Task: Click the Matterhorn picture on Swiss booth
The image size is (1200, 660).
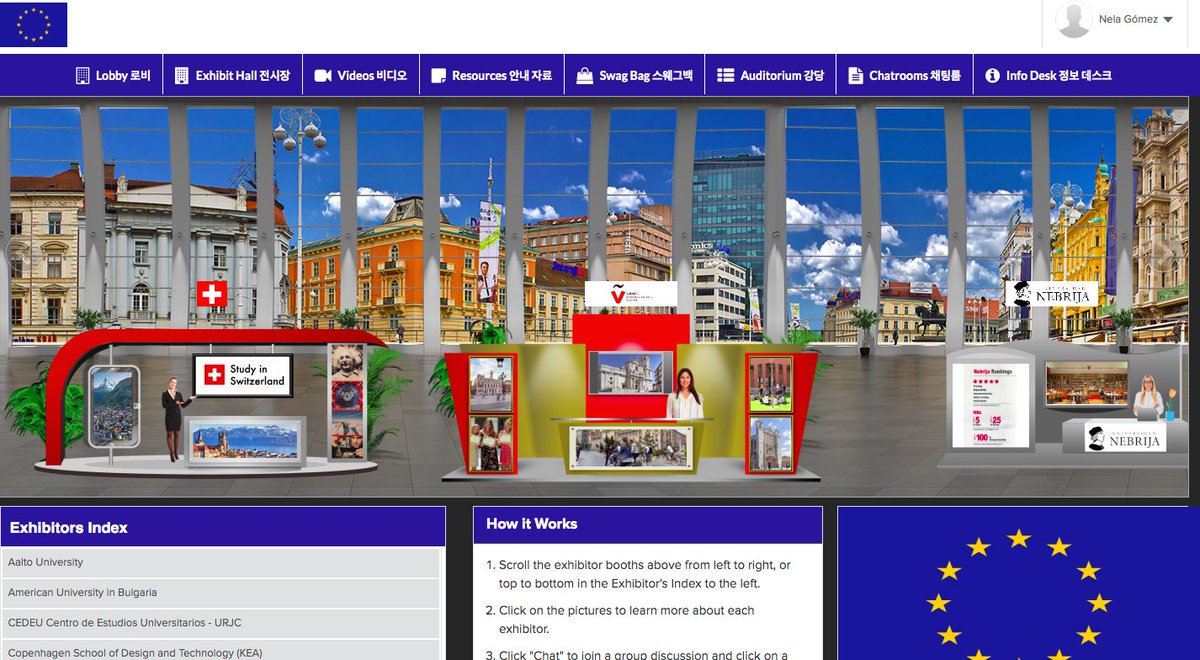Action: [113, 405]
